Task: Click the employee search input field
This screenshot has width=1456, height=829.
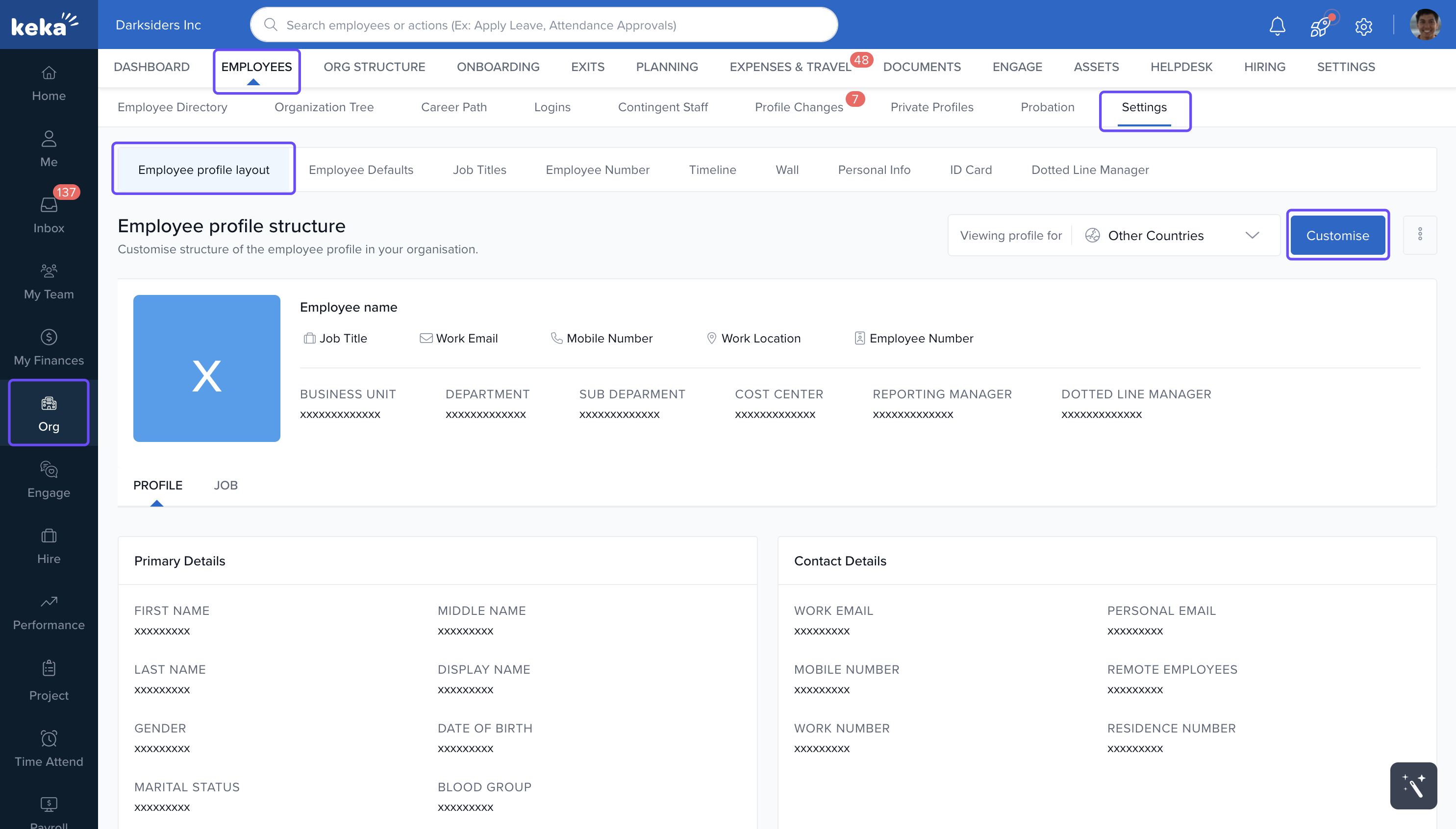Action: click(544, 25)
